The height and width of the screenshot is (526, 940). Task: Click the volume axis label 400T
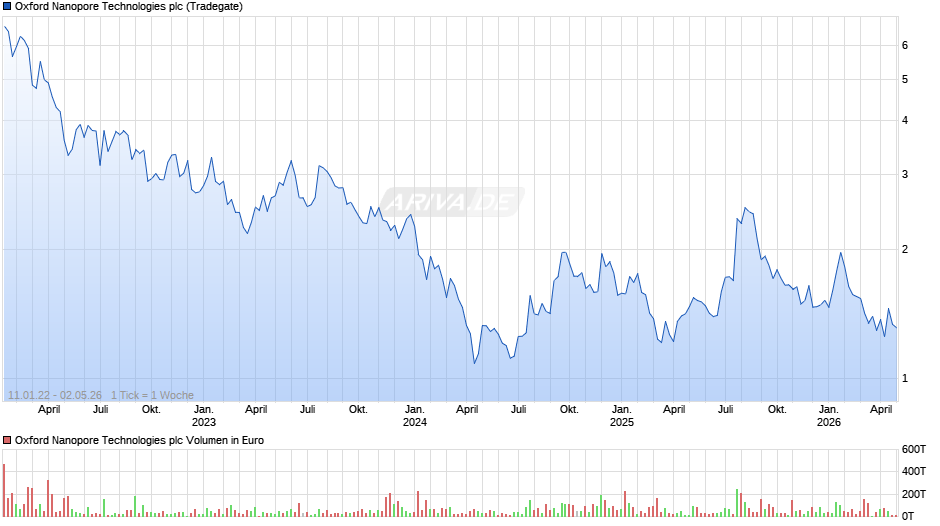click(x=914, y=471)
